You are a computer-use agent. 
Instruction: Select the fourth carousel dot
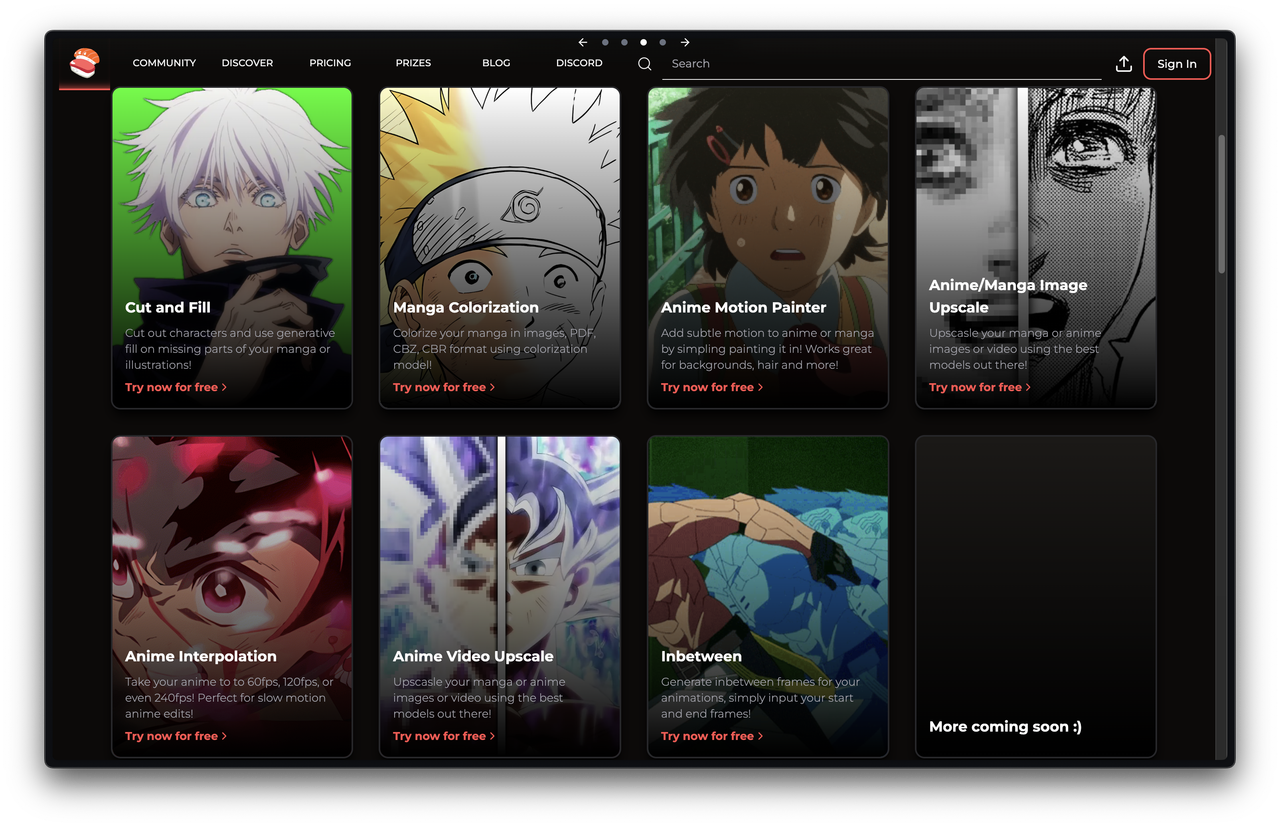tap(662, 43)
